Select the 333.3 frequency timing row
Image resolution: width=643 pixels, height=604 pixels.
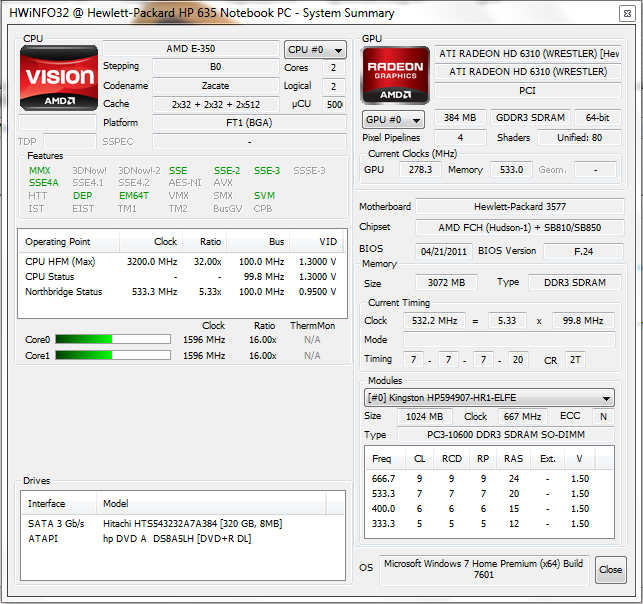[489, 524]
